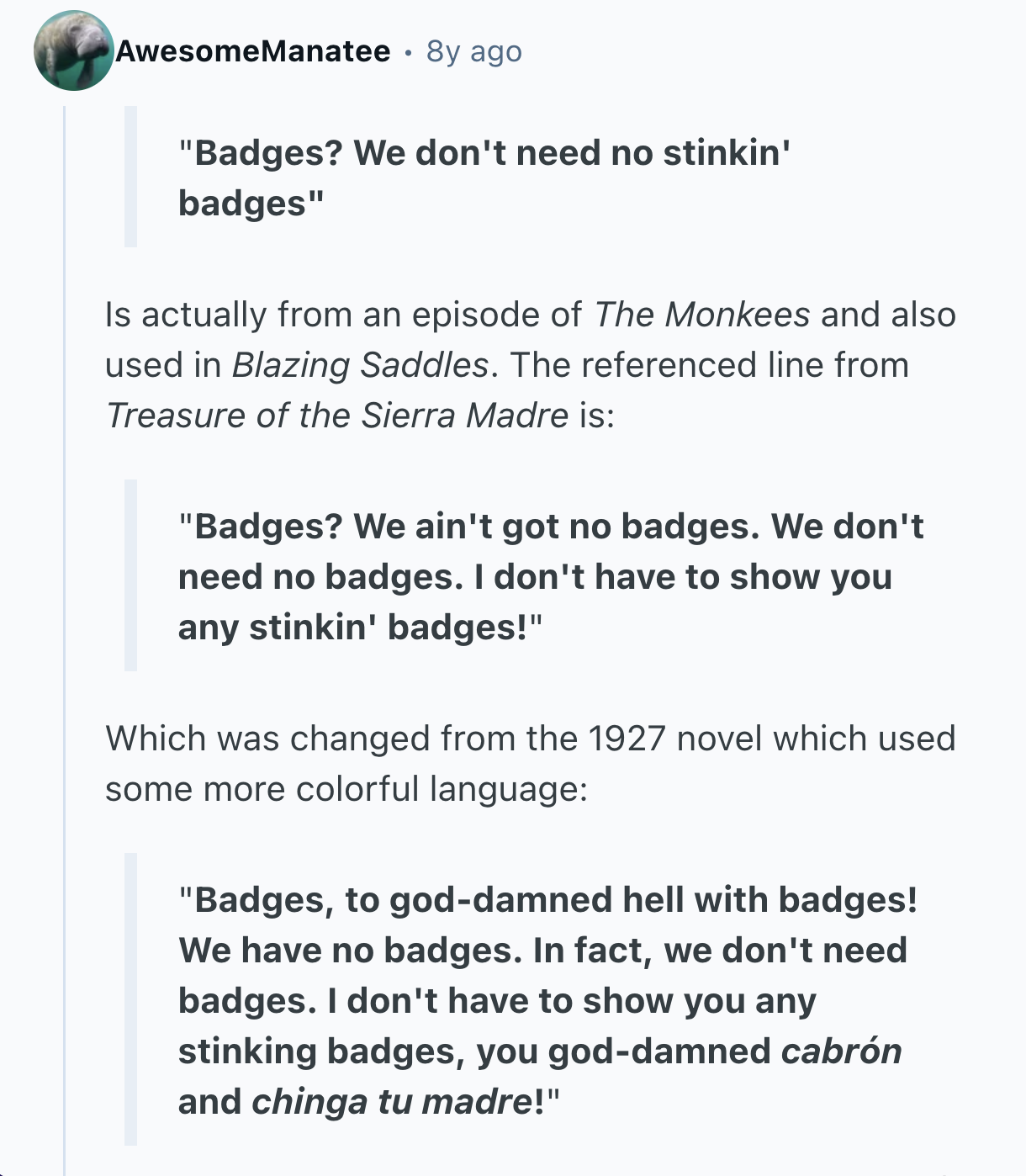The image size is (1026, 1176).
Task: Click the text "Is actually from an episode of"
Action: [x=343, y=315]
